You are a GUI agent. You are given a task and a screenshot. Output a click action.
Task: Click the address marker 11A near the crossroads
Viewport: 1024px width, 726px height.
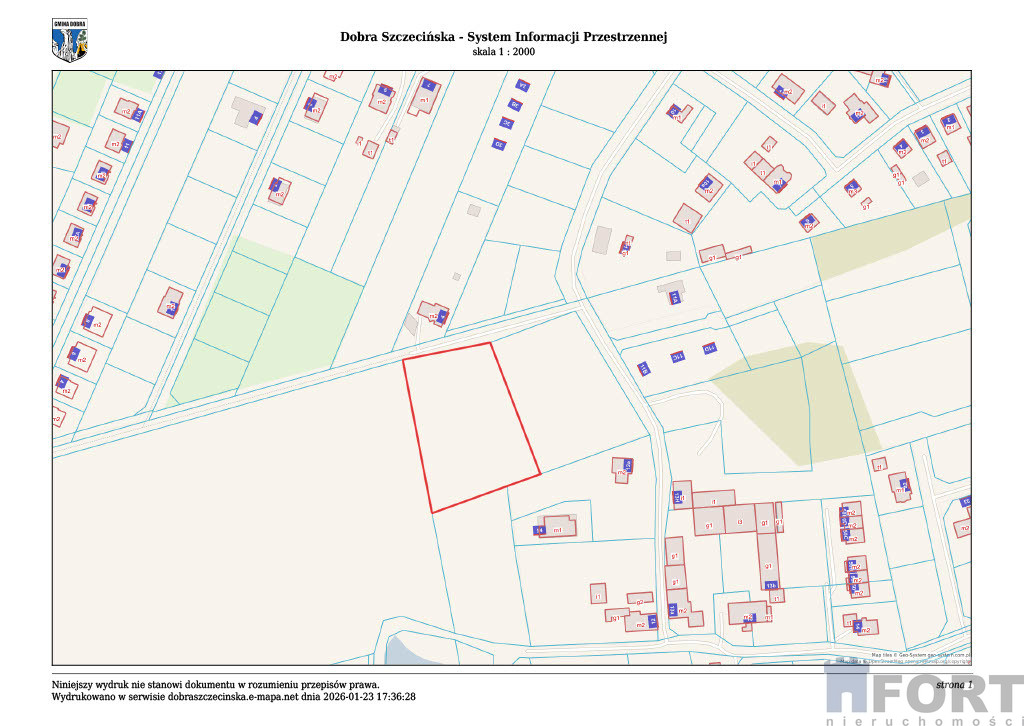click(x=675, y=298)
